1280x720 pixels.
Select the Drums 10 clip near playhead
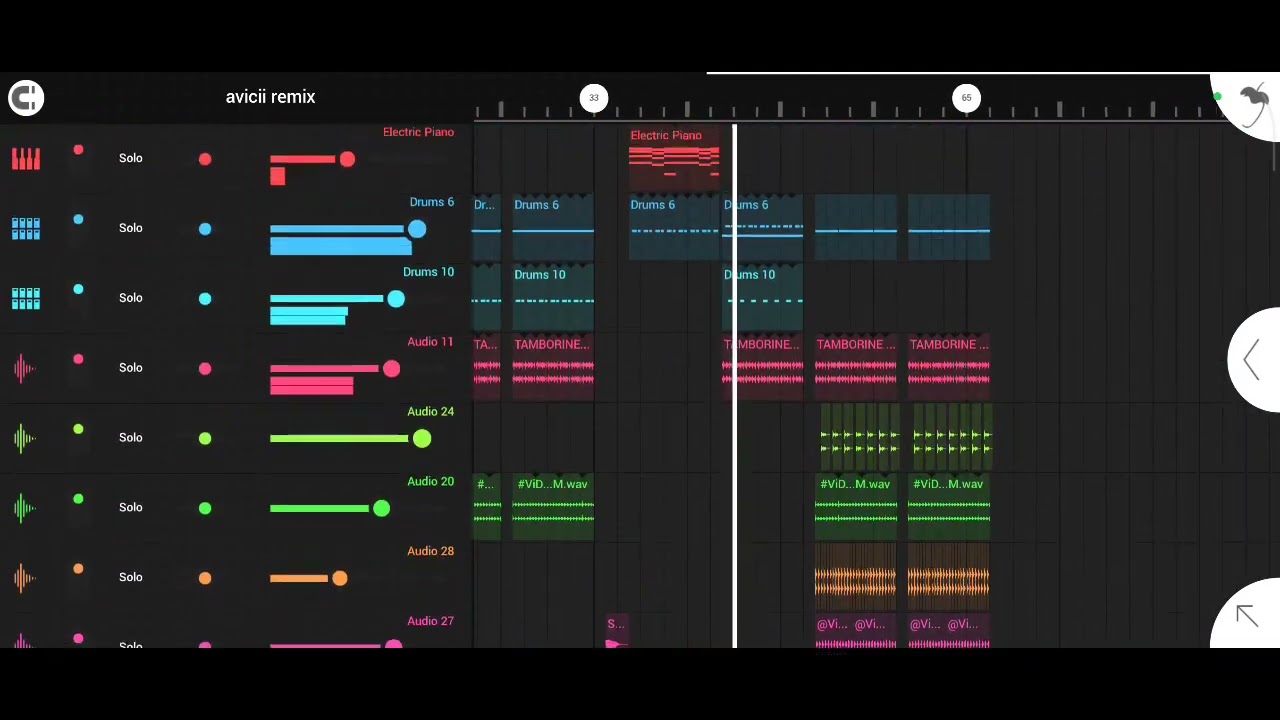[x=762, y=298]
